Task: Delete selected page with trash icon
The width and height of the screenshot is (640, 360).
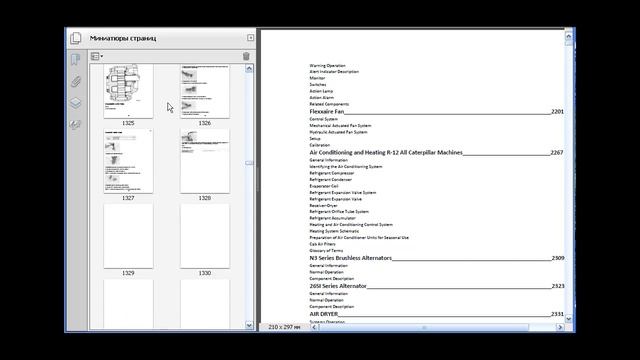Action: (246, 56)
